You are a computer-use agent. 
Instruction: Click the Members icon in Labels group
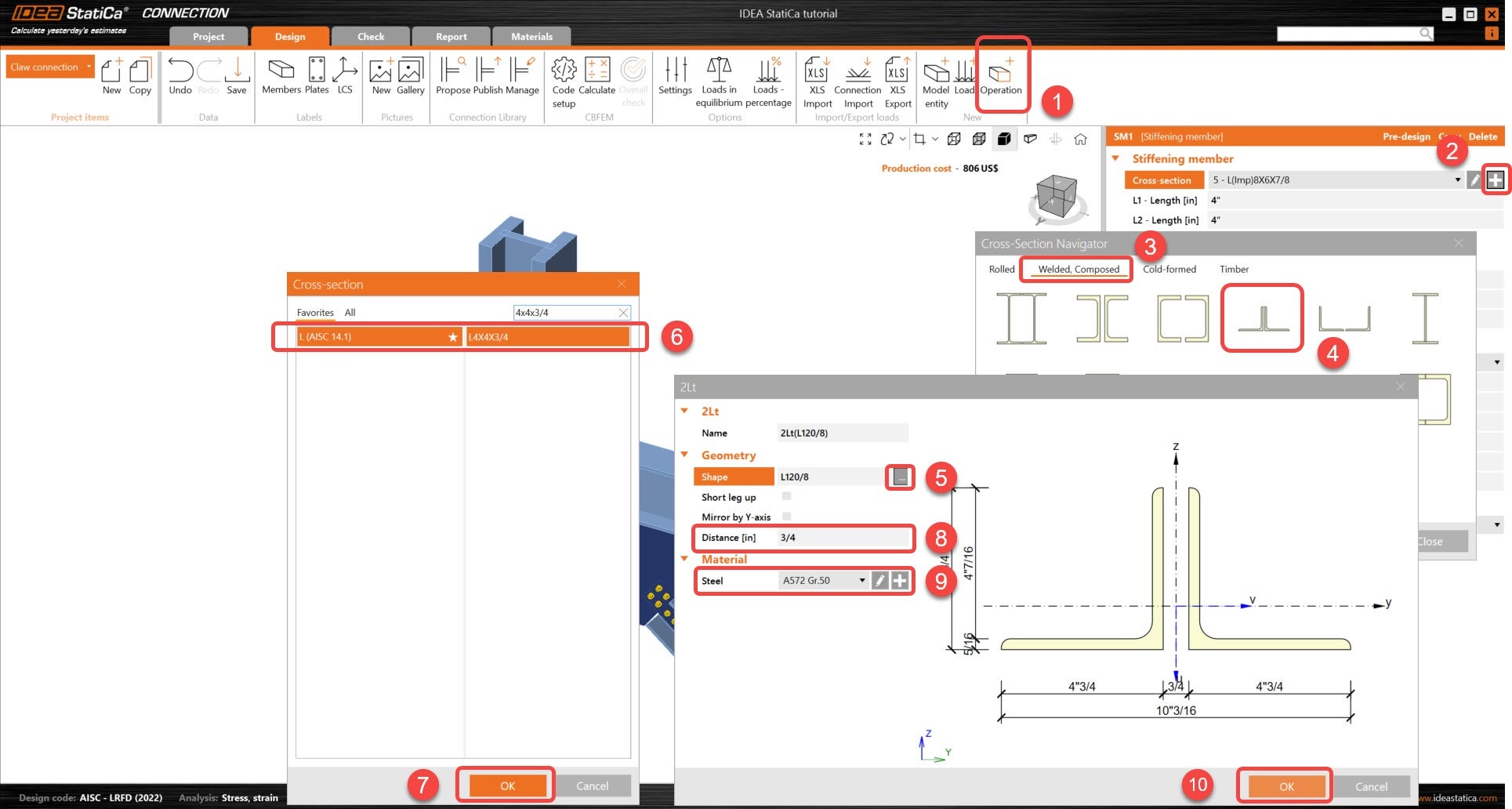tap(281, 76)
